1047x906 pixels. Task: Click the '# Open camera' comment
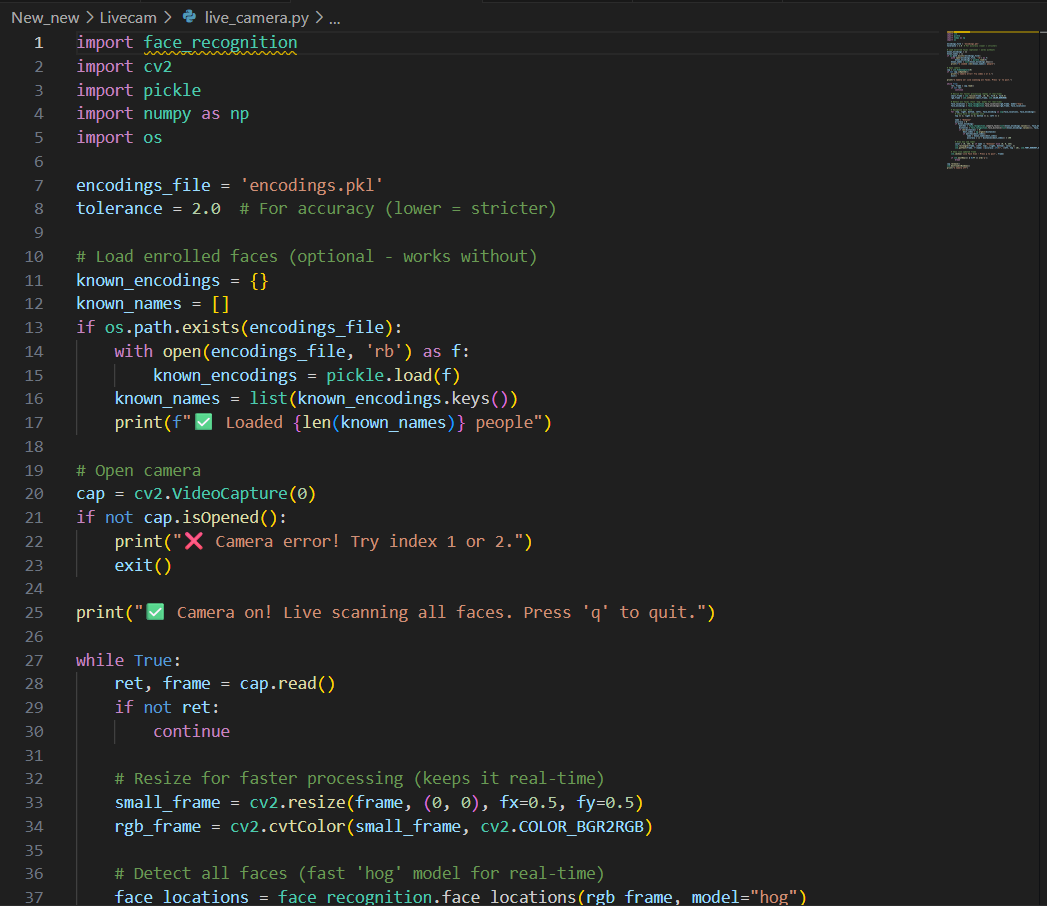coord(138,470)
